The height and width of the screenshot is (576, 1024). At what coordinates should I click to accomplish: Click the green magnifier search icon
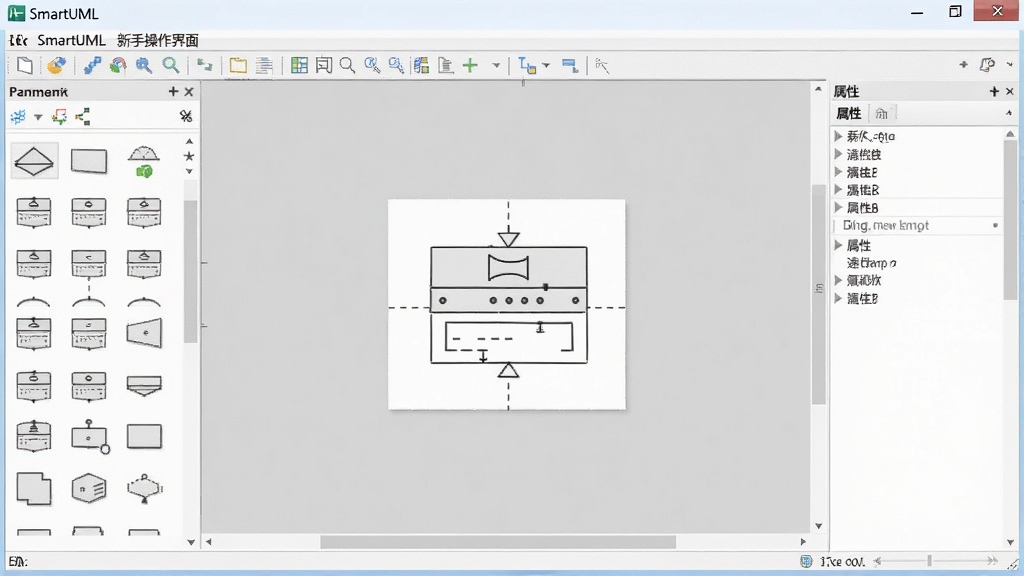pyautogui.click(x=170, y=65)
